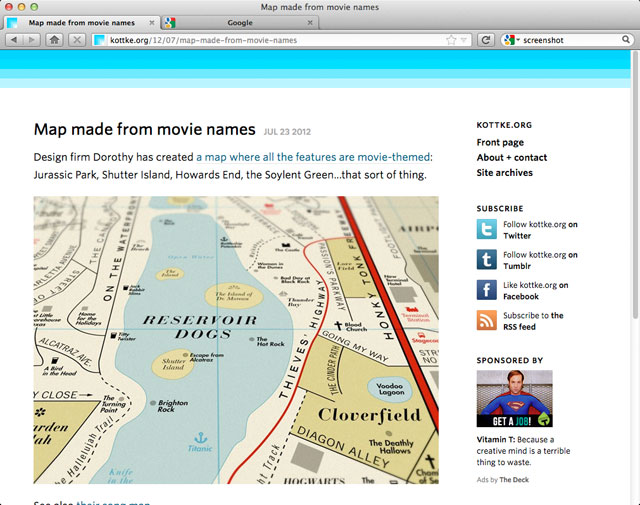Open the Google search engine dropdown
This screenshot has height=505, width=640.
[510, 40]
